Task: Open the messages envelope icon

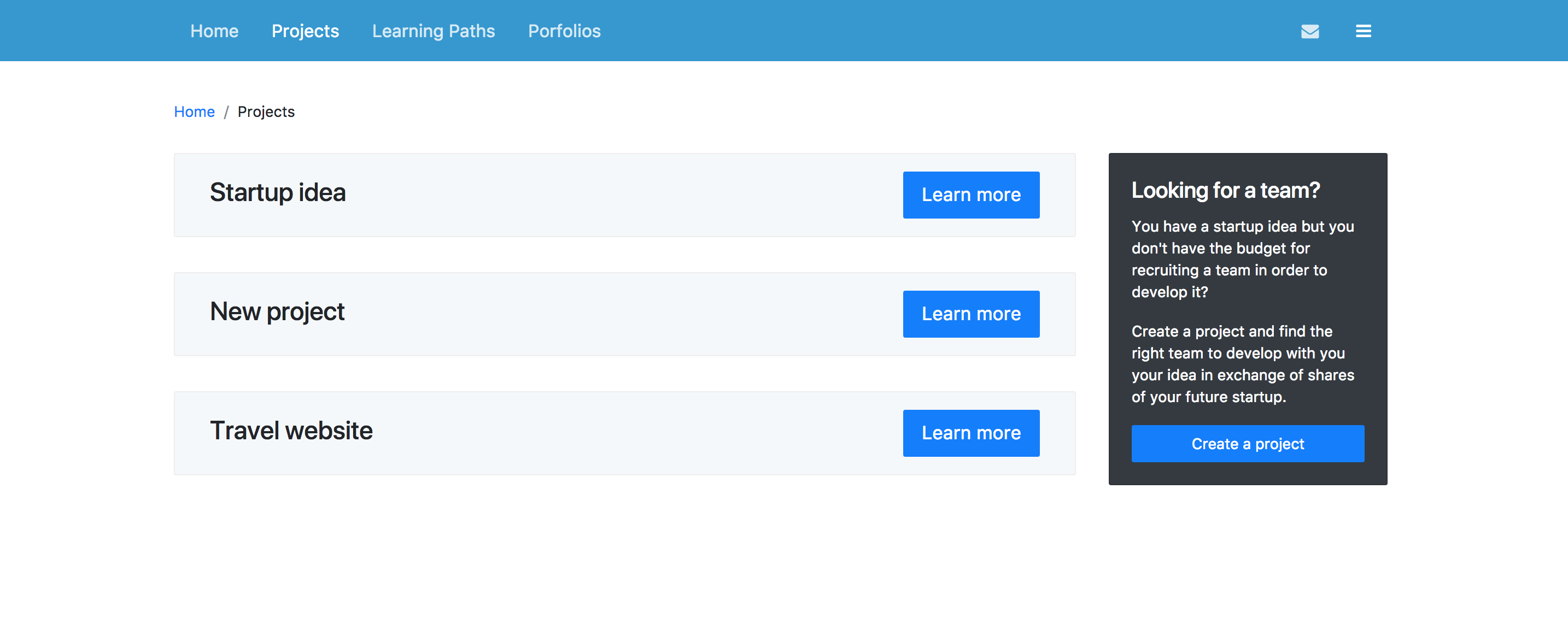Action: click(x=1309, y=31)
